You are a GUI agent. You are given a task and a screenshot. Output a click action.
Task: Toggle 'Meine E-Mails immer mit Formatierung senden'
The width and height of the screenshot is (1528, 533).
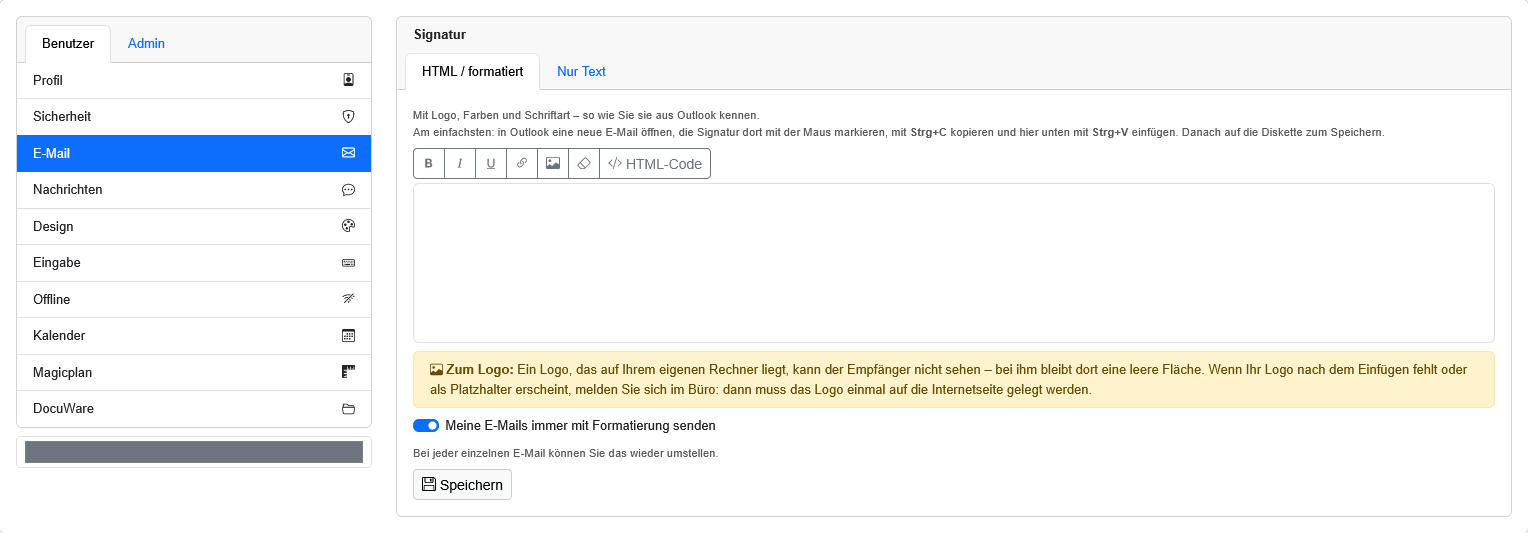coord(426,425)
